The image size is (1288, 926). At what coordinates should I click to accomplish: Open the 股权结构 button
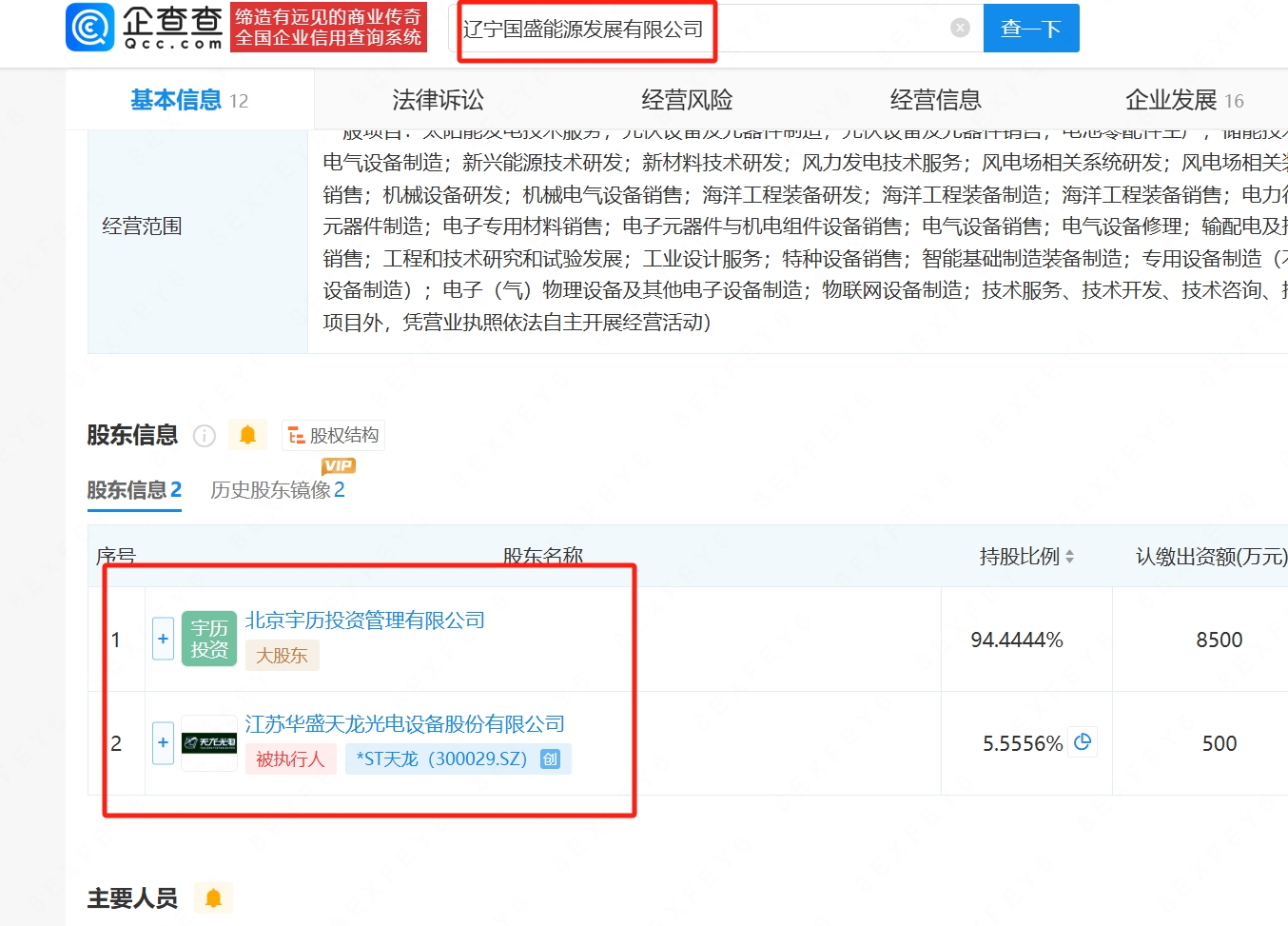333,435
